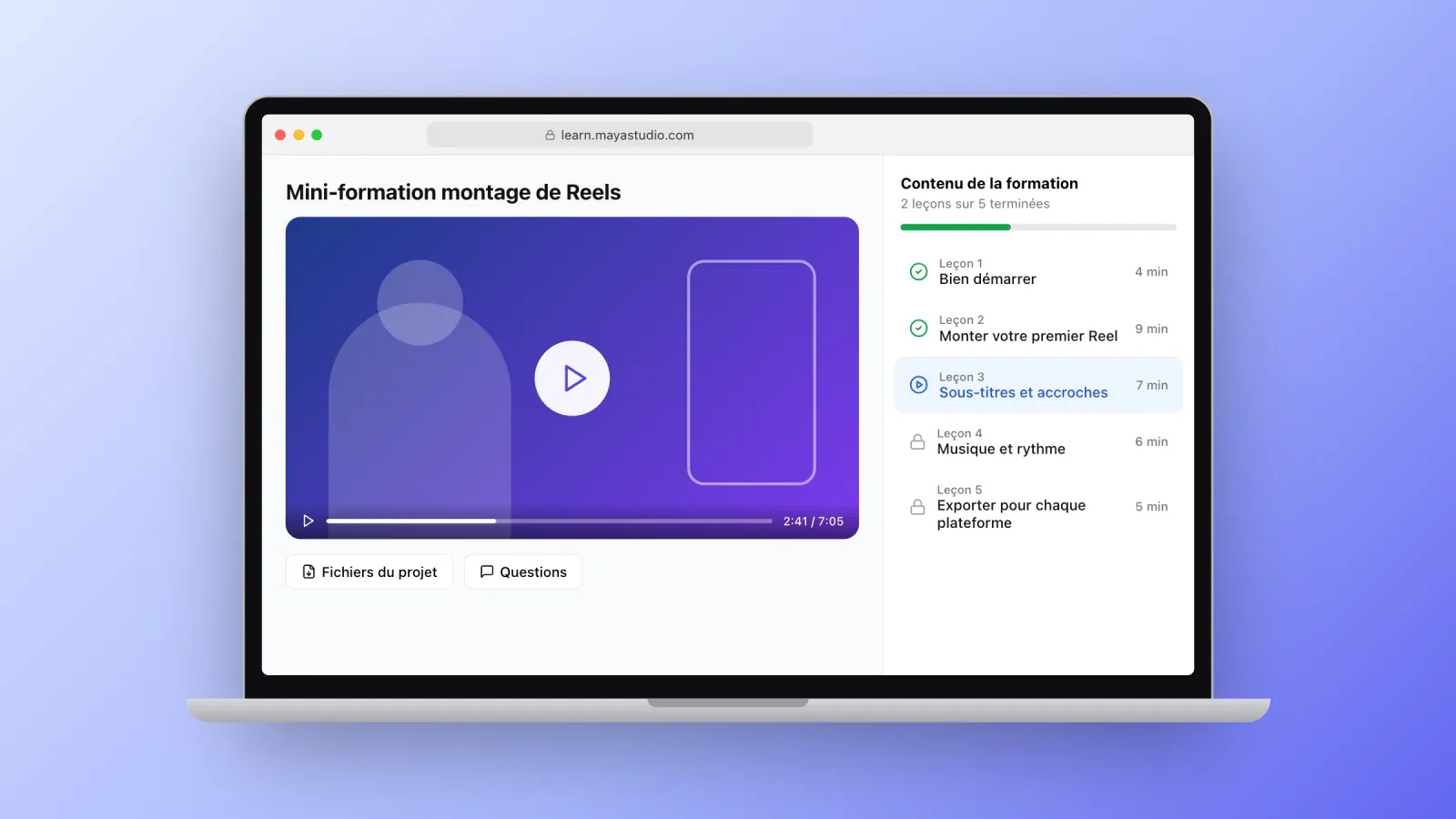Click the course progress bar under Contenu de la formation
Image resolution: width=1456 pixels, height=819 pixels.
1038,227
